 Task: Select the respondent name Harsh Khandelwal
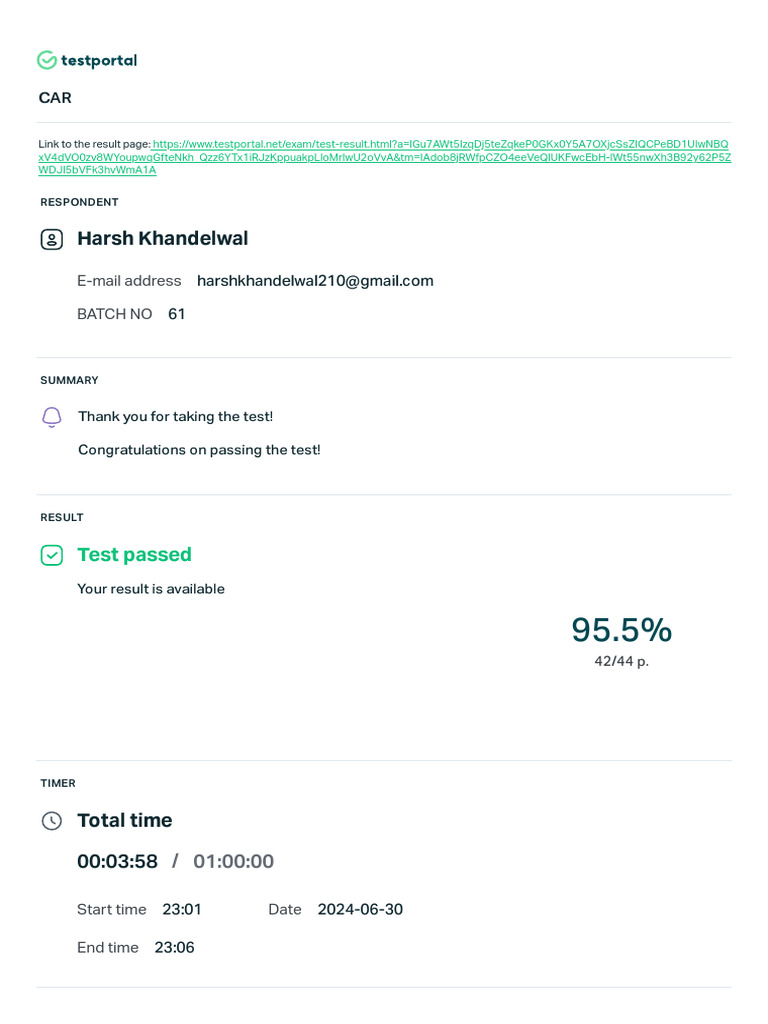coord(162,239)
